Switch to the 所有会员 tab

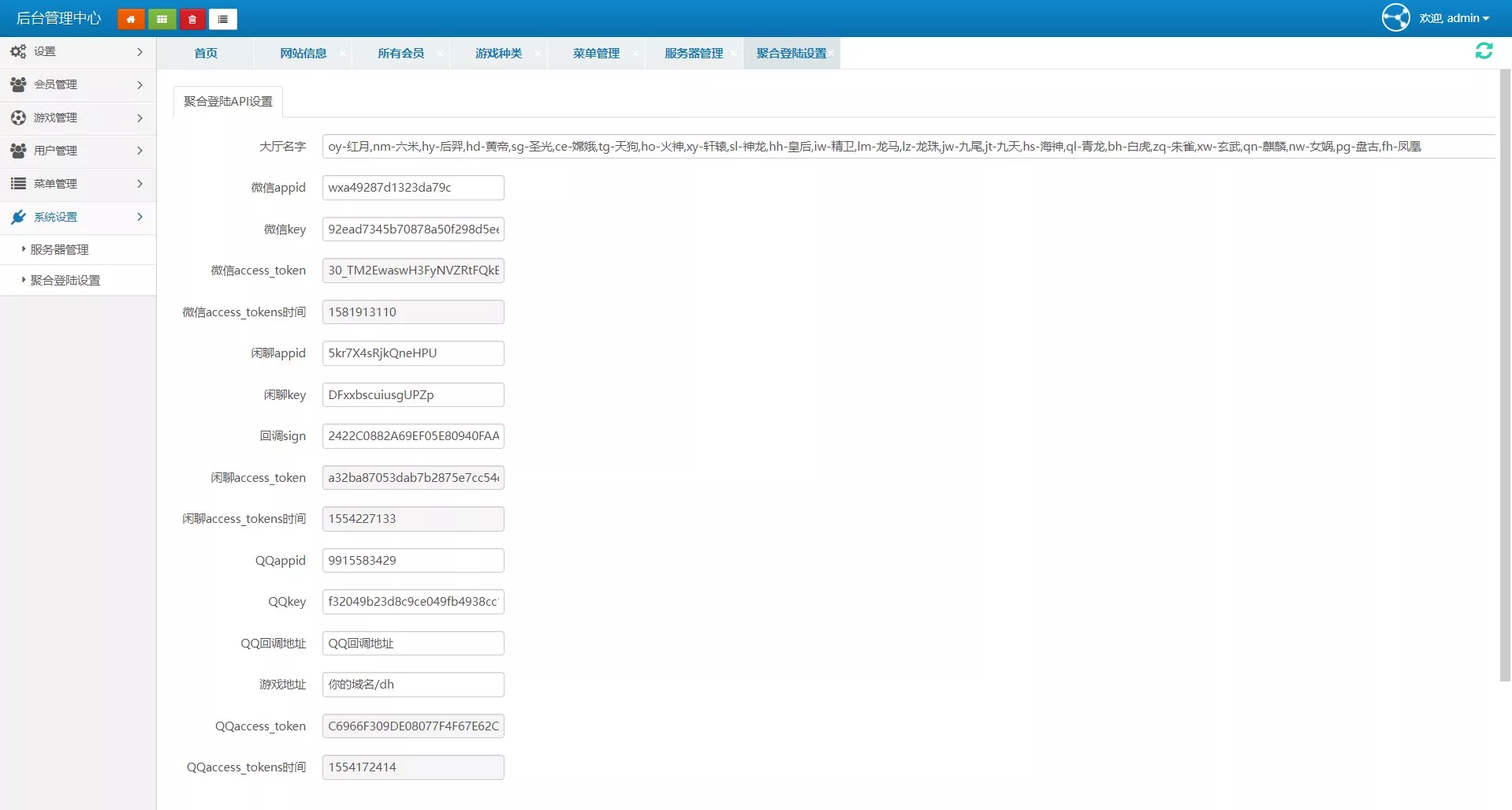(400, 54)
